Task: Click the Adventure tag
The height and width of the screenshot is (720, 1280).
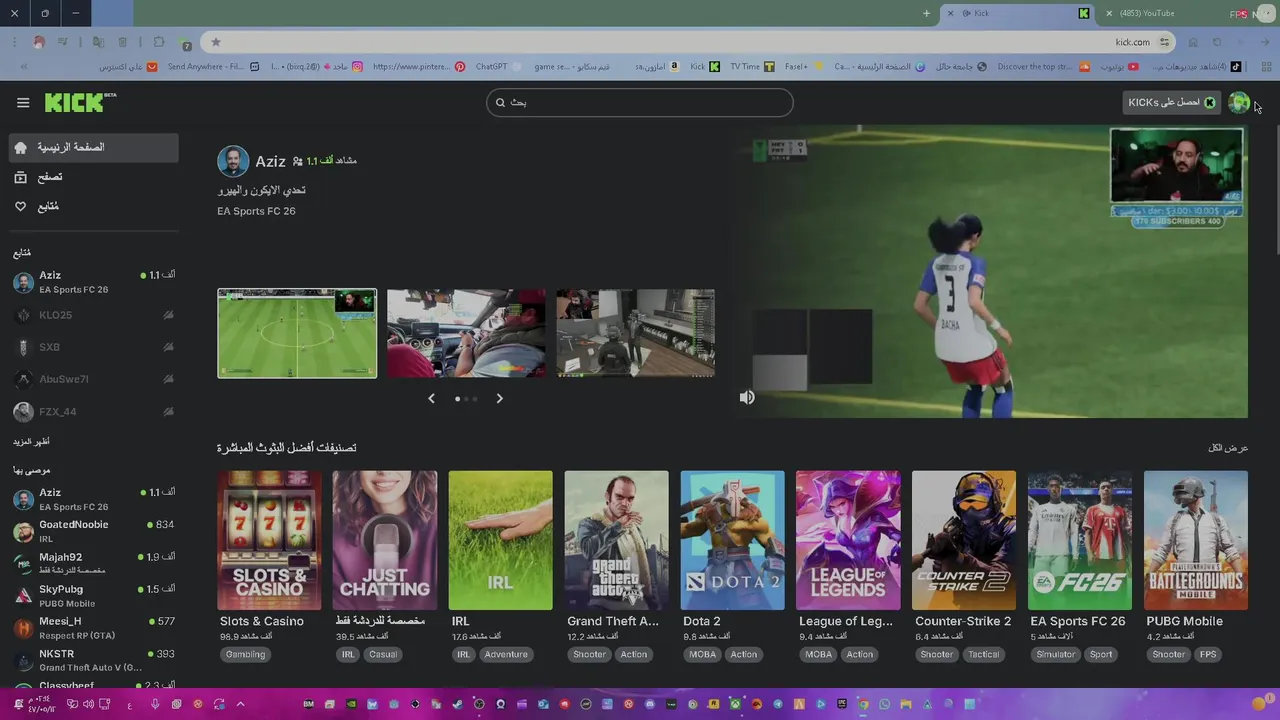Action: click(506, 654)
